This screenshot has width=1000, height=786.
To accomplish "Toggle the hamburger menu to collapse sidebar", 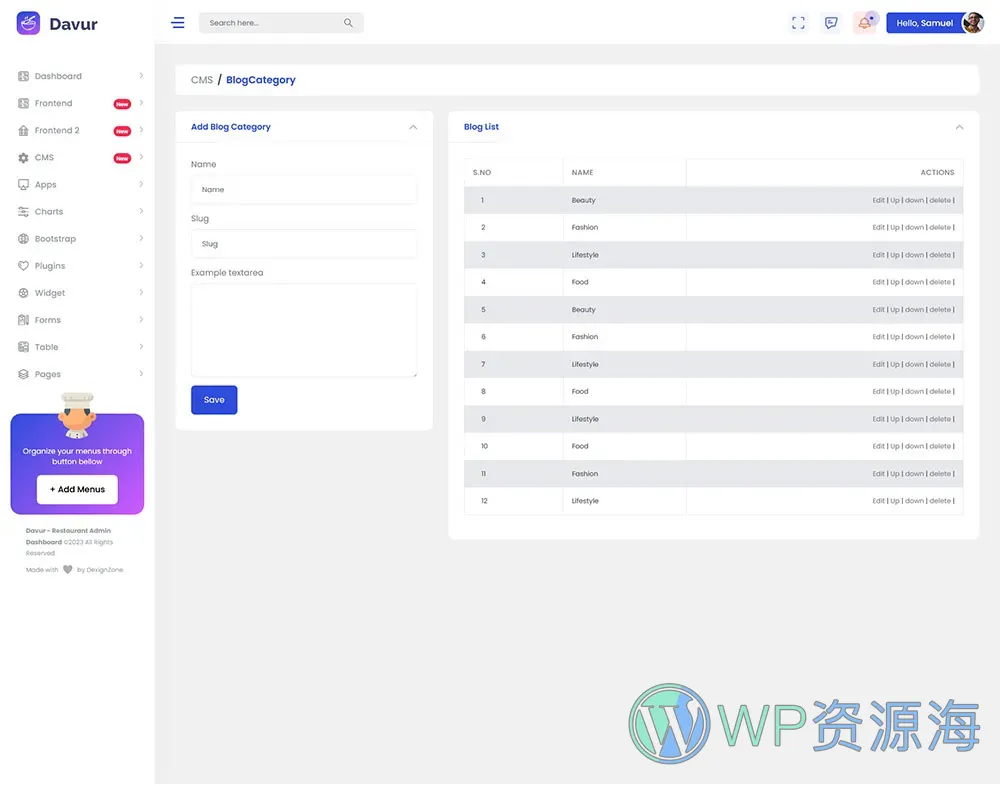I will (x=178, y=22).
